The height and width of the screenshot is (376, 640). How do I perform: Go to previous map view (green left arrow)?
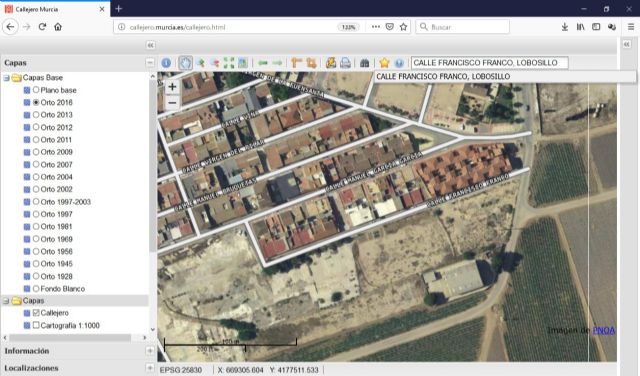[263, 63]
